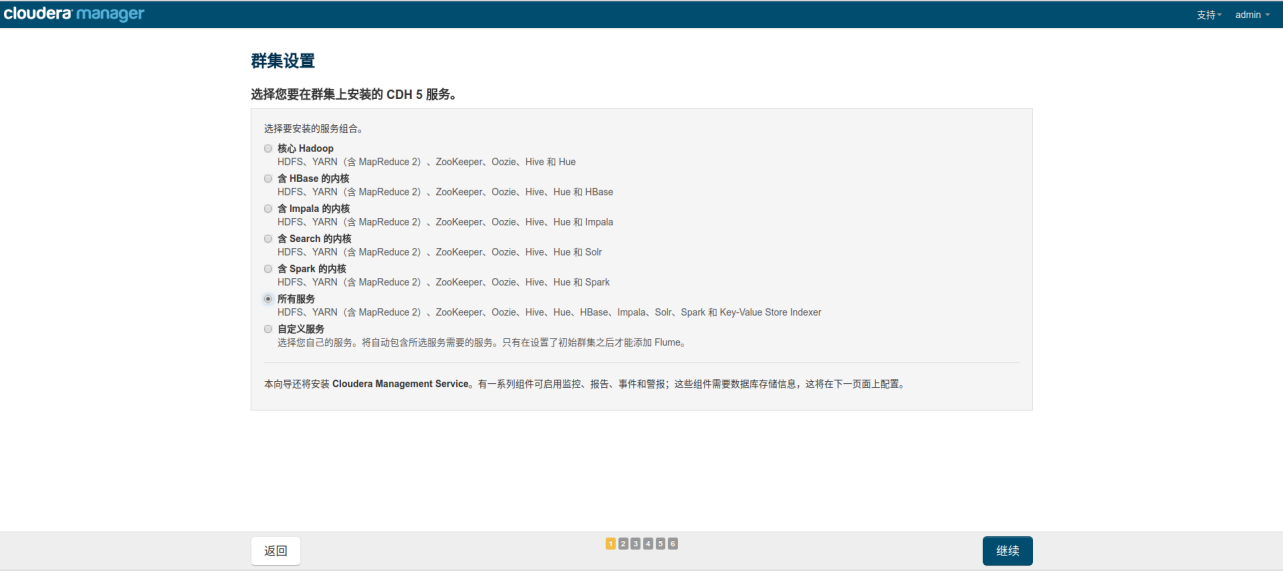Select the 核心 Hadoop radio button
This screenshot has height=571, width=1283.
click(268, 148)
